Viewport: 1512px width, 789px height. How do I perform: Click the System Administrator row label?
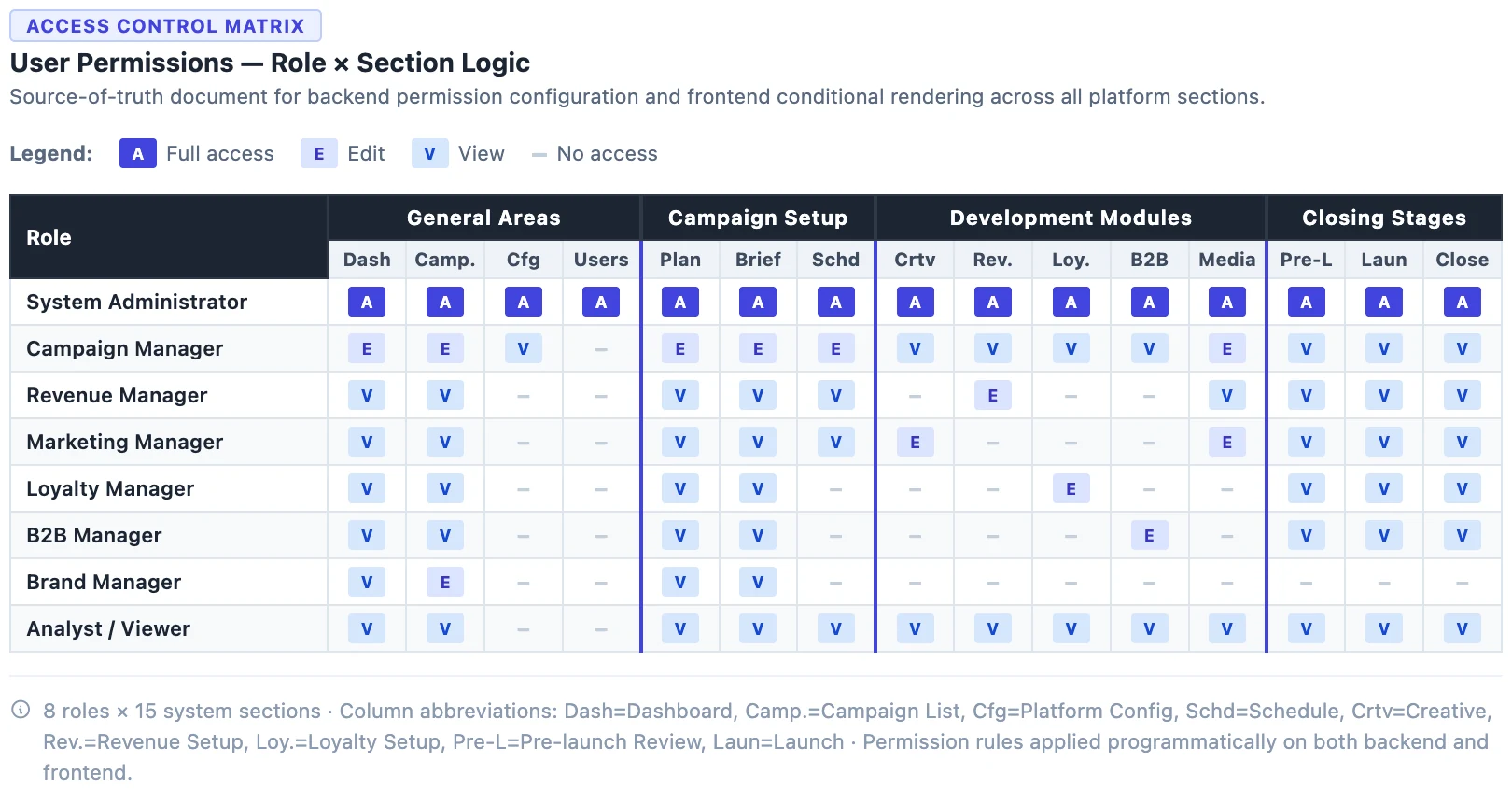point(137,302)
